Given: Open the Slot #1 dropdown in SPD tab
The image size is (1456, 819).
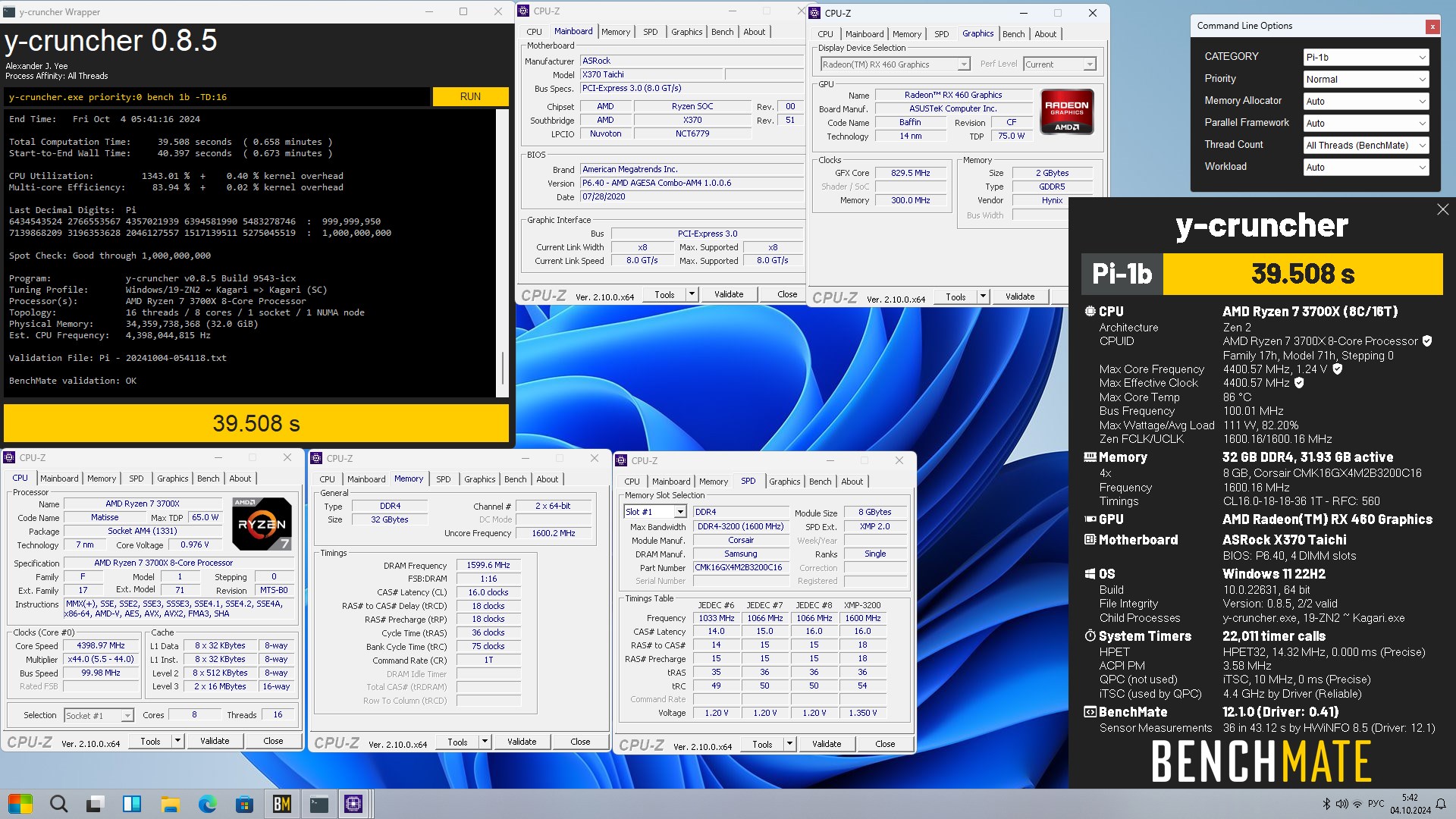Looking at the screenshot, I should point(655,512).
